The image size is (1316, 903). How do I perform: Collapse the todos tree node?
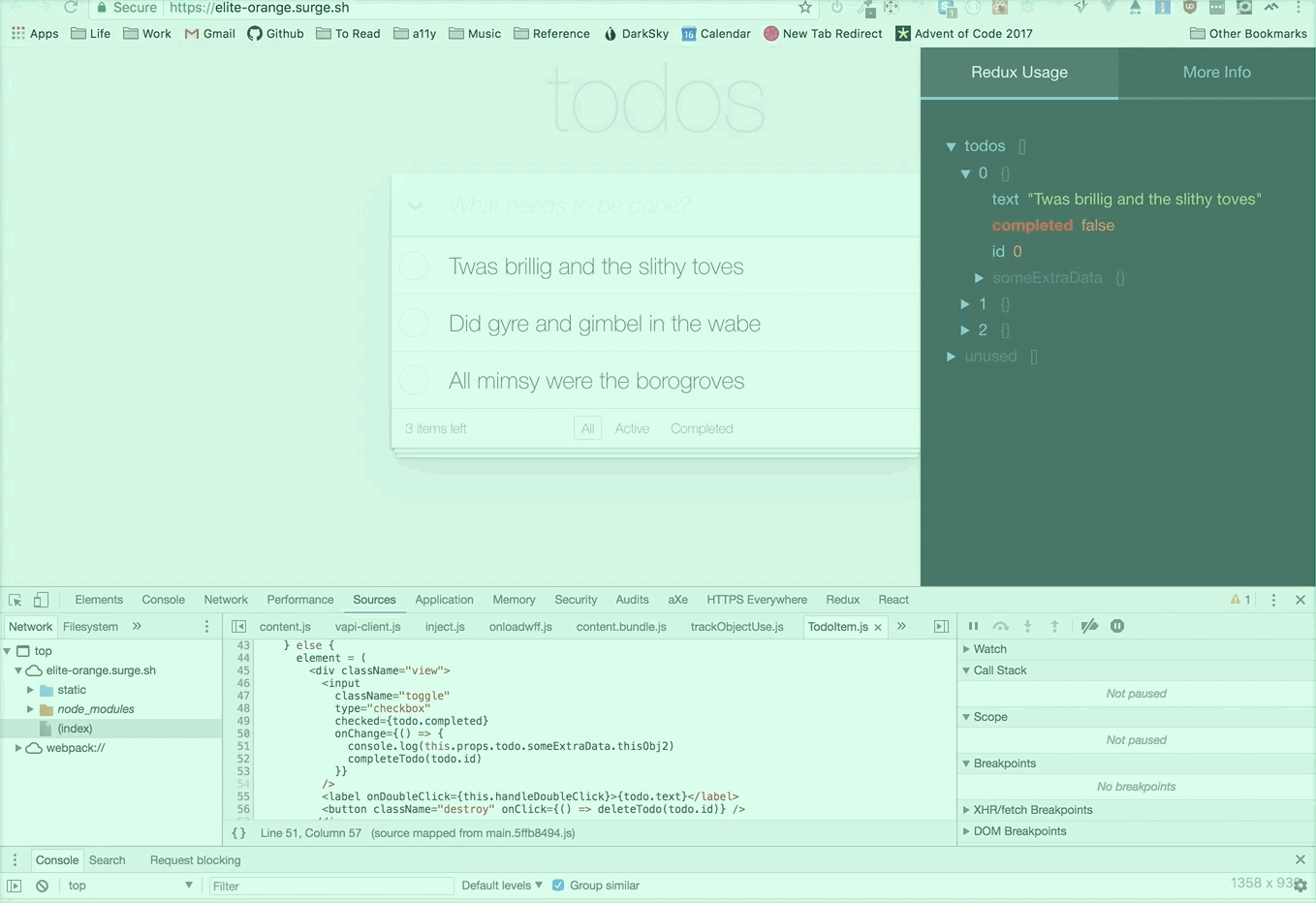point(951,146)
